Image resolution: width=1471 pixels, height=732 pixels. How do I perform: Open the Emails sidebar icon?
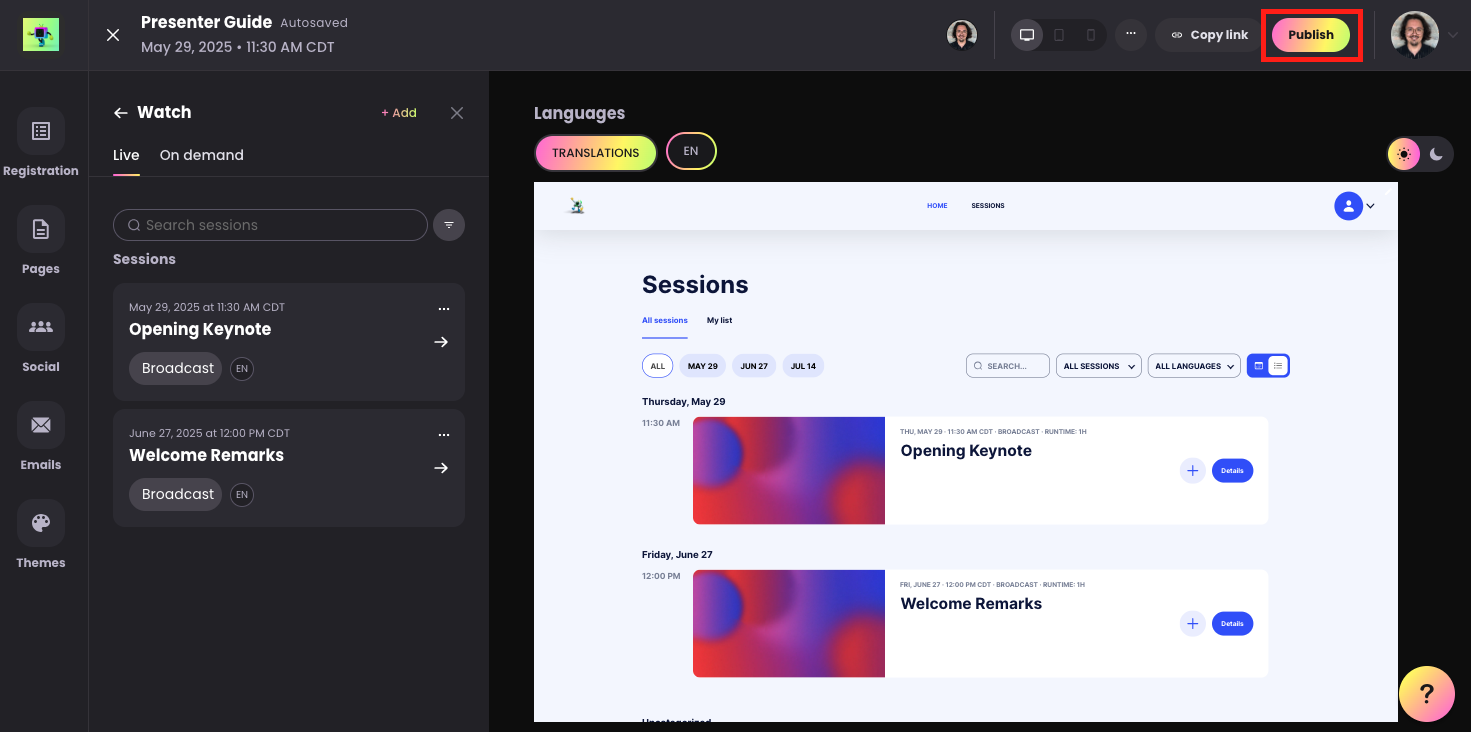click(x=41, y=425)
